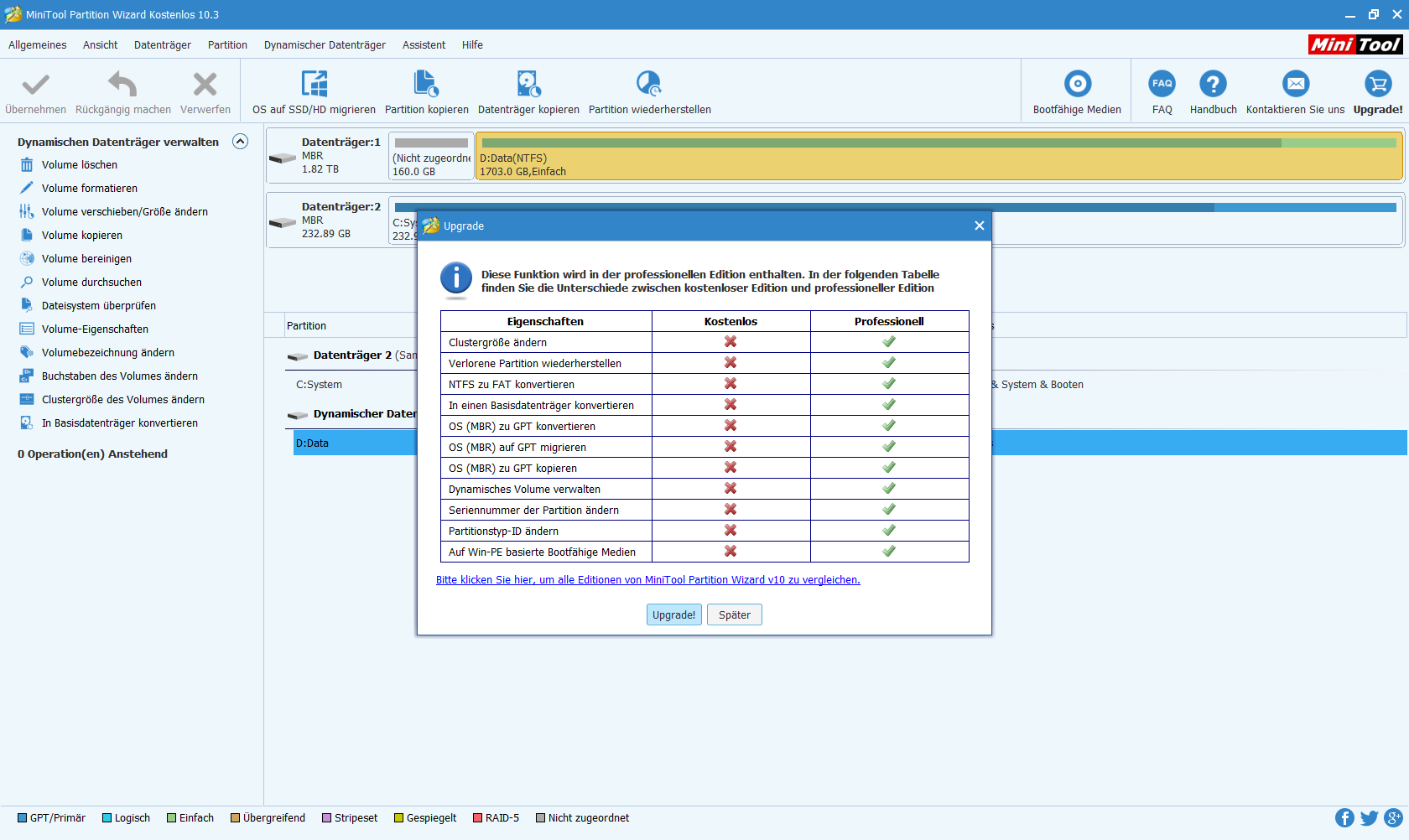This screenshot has width=1409, height=840.
Task: Choose Buchstaben des Volumes ändern
Action: click(x=120, y=376)
